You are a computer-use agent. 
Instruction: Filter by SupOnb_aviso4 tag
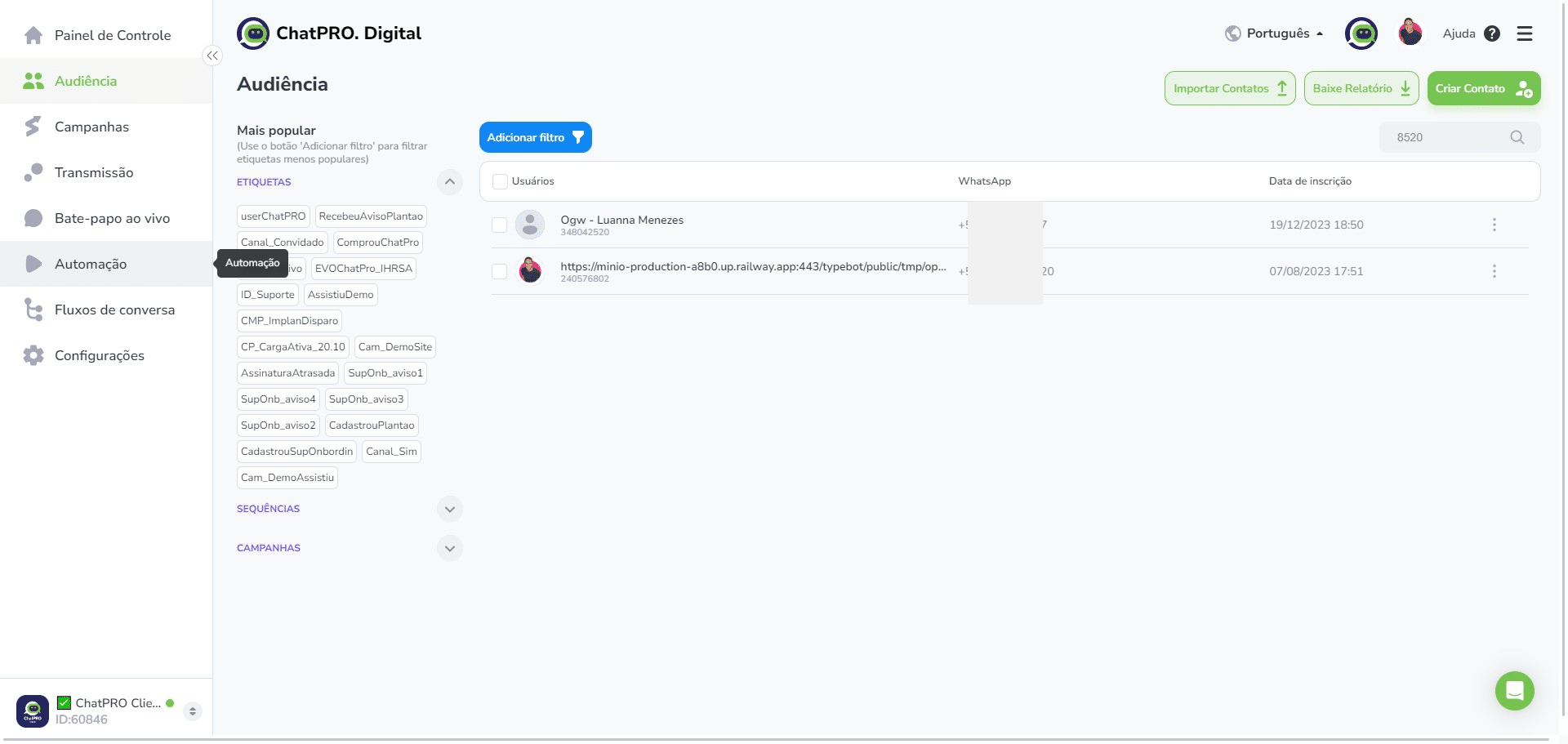click(278, 399)
